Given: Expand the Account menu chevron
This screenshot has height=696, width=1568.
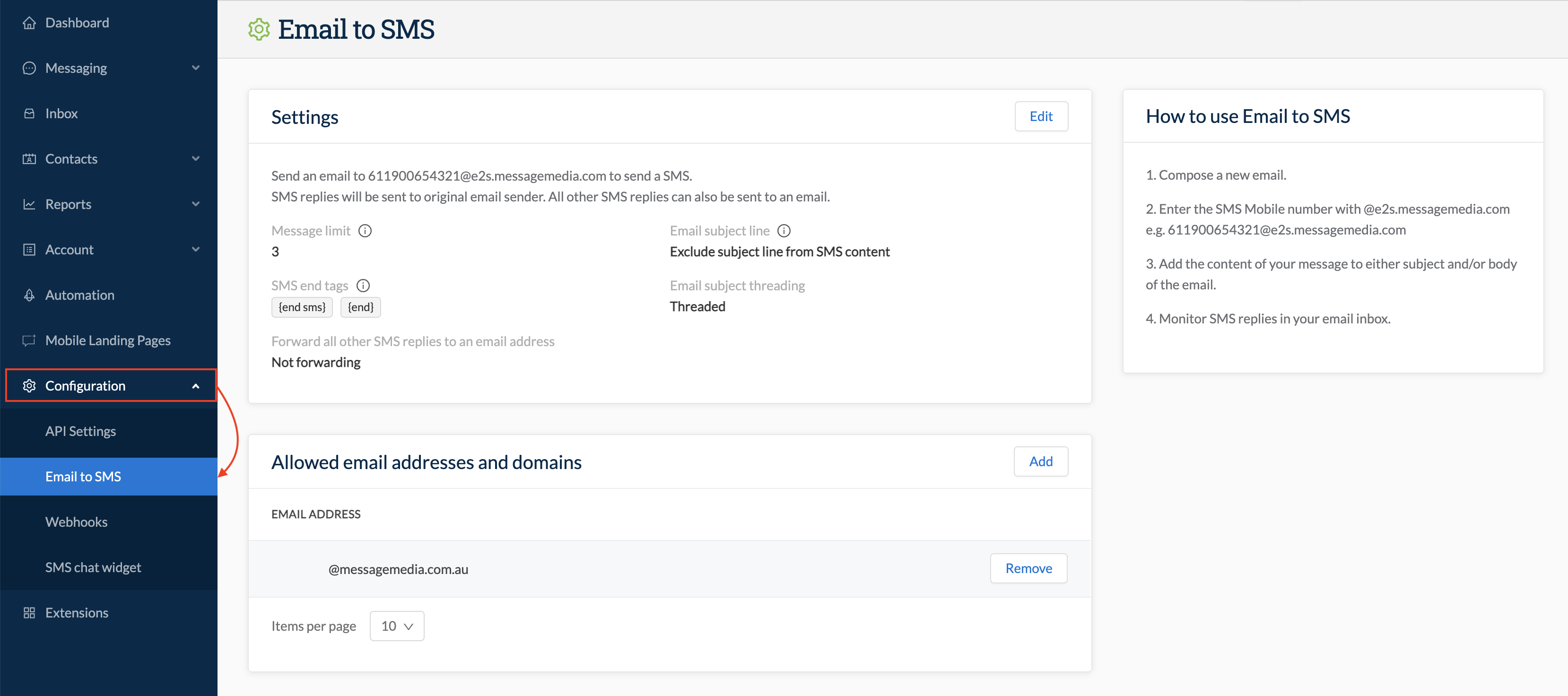Looking at the screenshot, I should [195, 250].
